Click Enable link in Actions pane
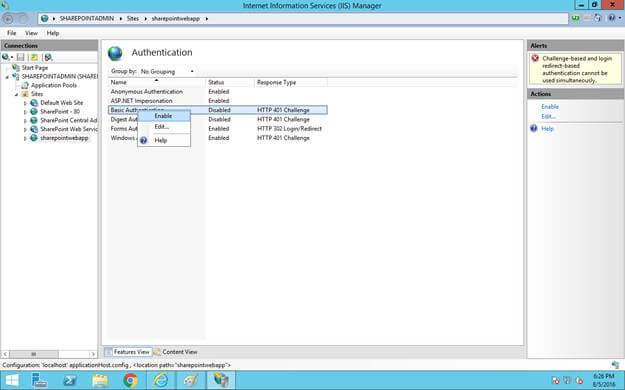The image size is (625, 390). point(550,107)
